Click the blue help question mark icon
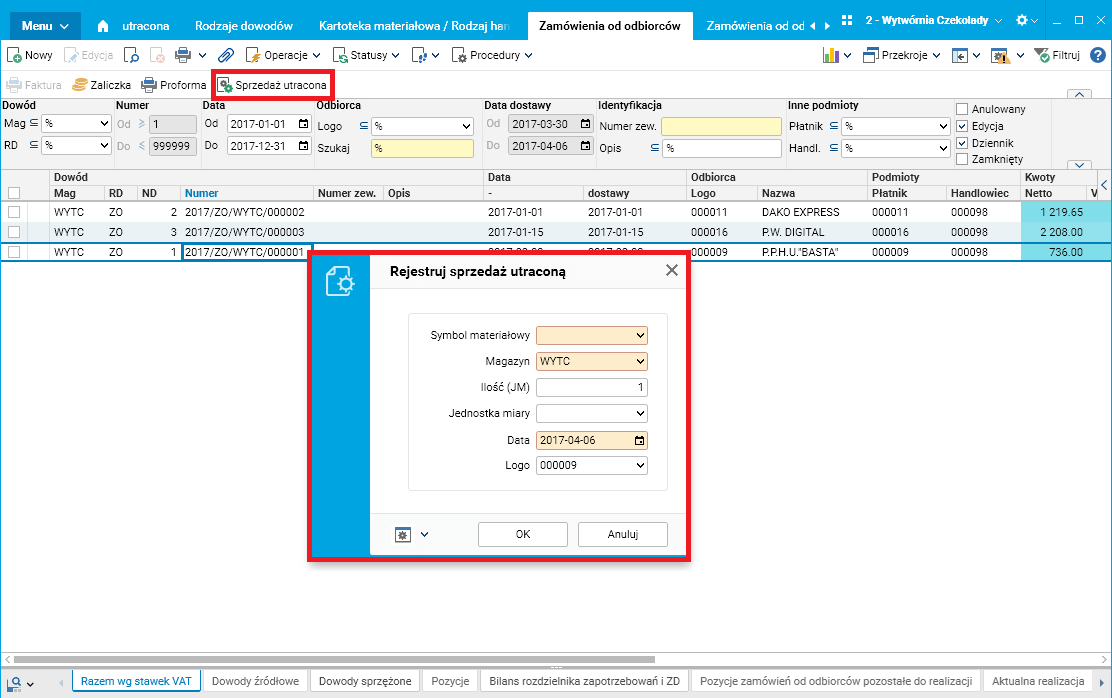This screenshot has height=698, width=1112. (x=1097, y=55)
